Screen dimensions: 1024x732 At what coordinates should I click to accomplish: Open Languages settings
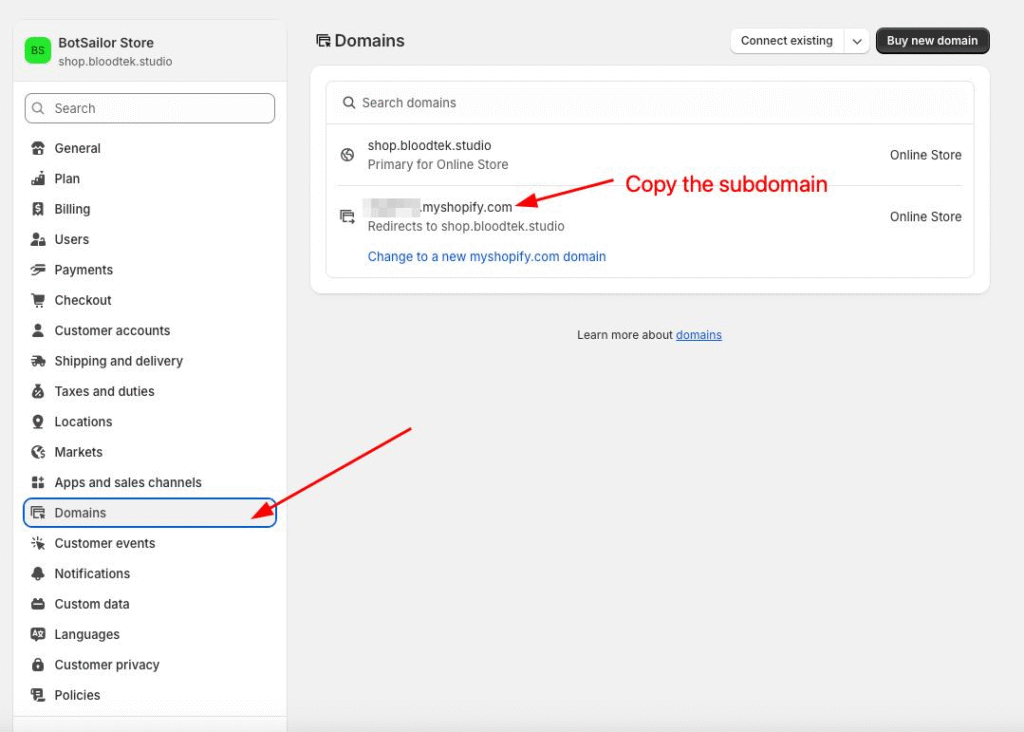coord(150,634)
